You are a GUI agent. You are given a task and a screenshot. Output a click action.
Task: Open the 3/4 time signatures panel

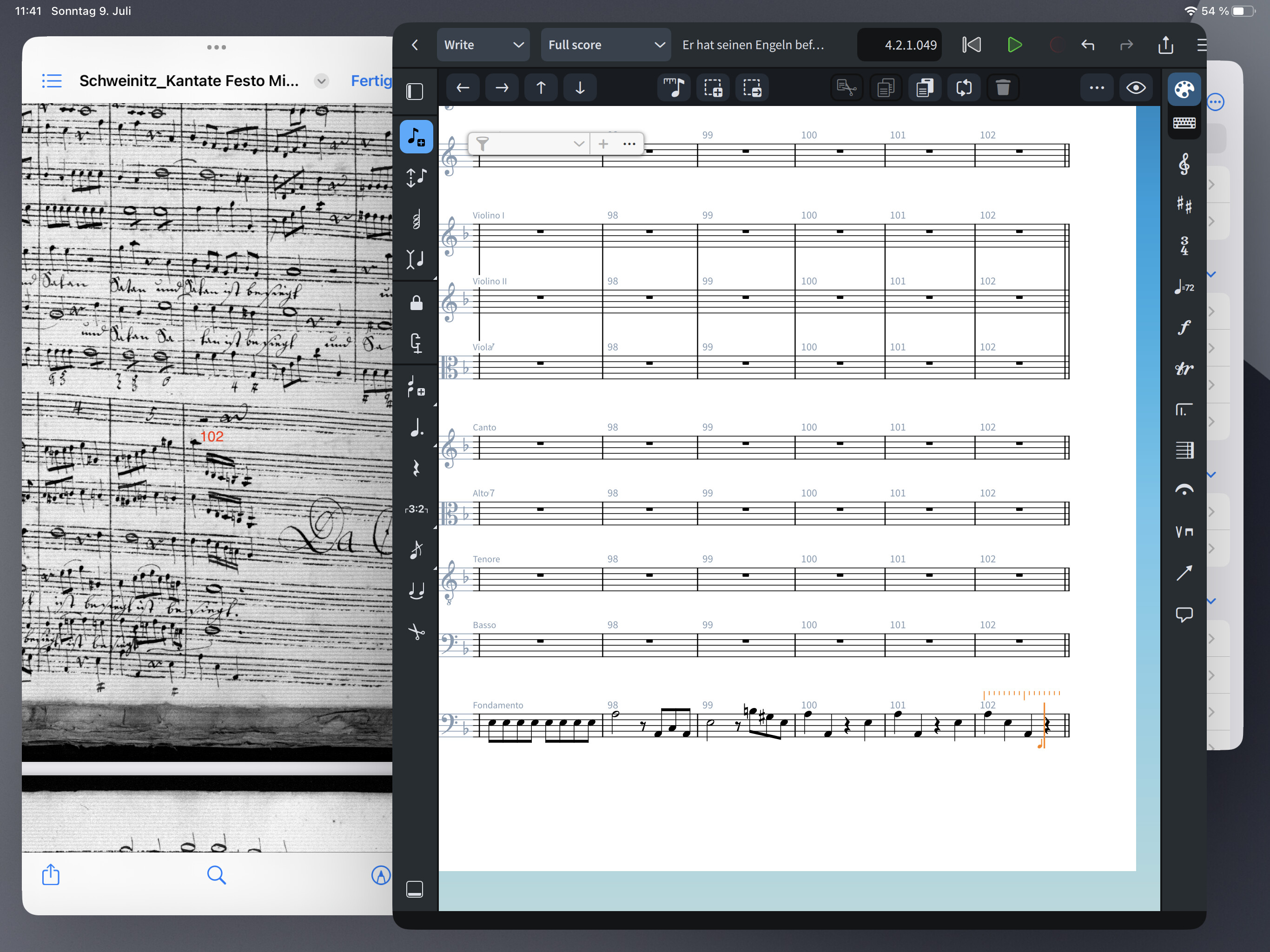(1184, 246)
